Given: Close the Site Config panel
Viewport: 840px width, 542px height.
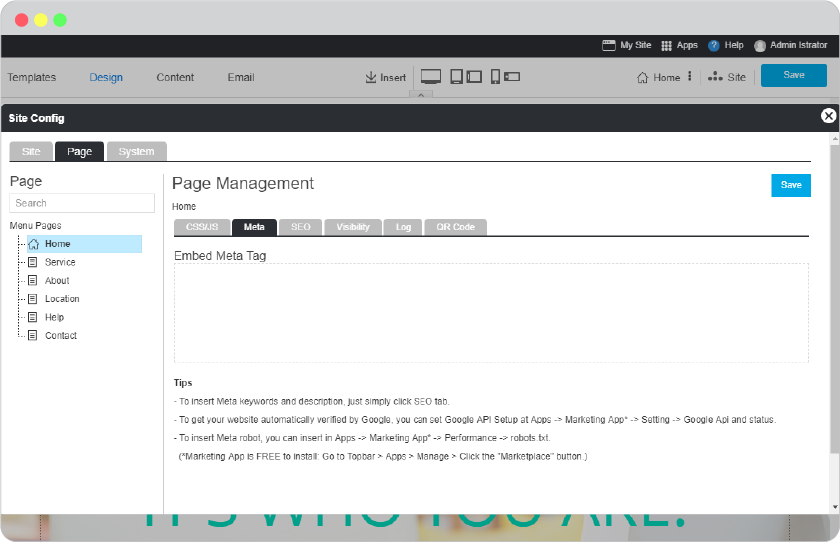Looking at the screenshot, I should coord(828,116).
